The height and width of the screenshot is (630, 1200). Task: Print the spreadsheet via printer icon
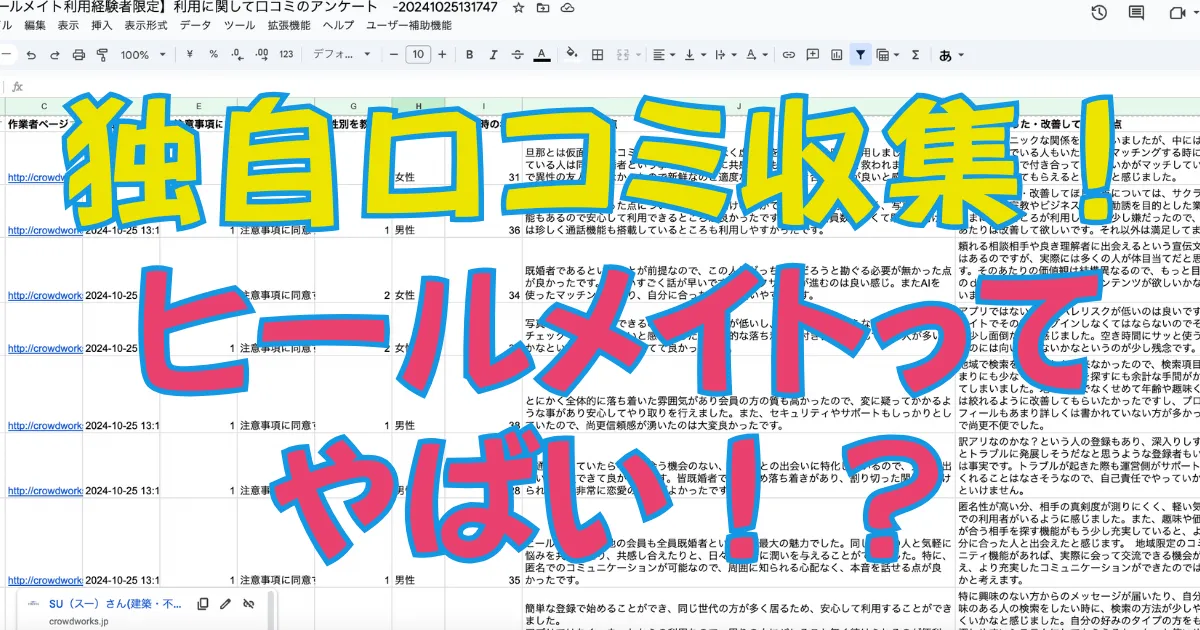click(x=79, y=55)
